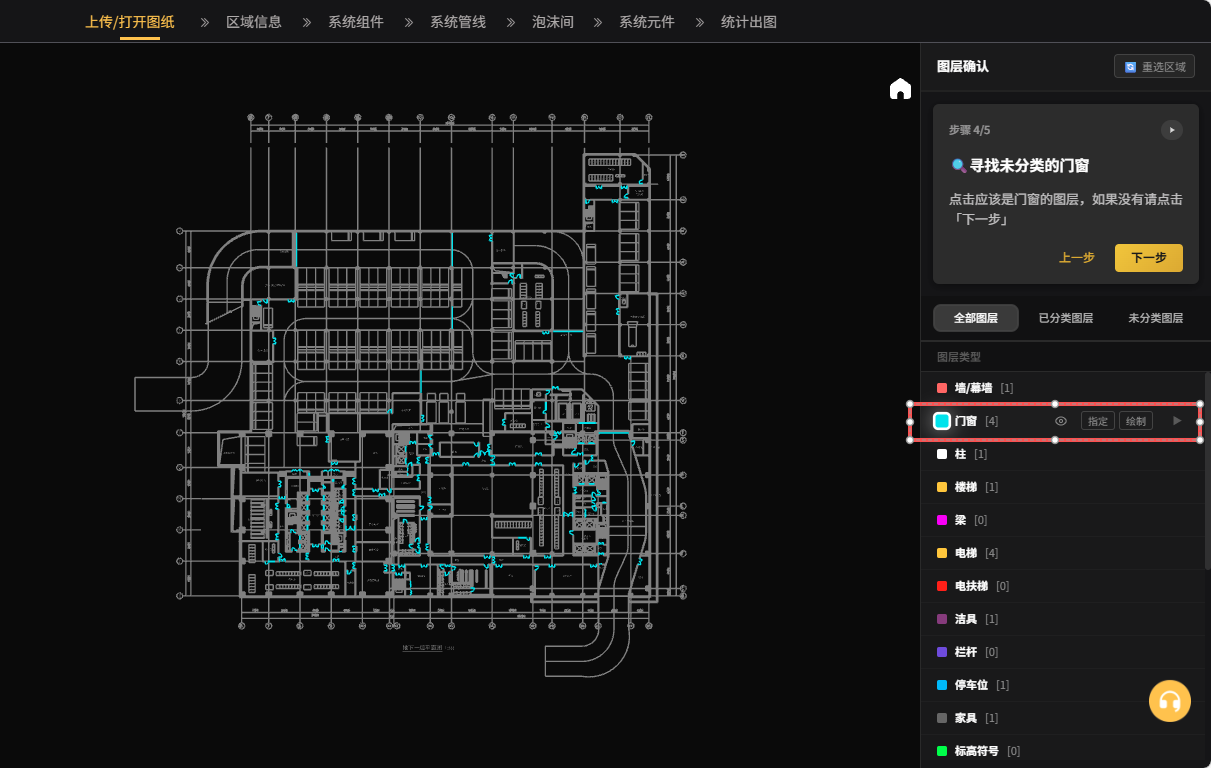Click the 重选区域 refresh icon
The width and height of the screenshot is (1211, 768).
(x=1130, y=67)
